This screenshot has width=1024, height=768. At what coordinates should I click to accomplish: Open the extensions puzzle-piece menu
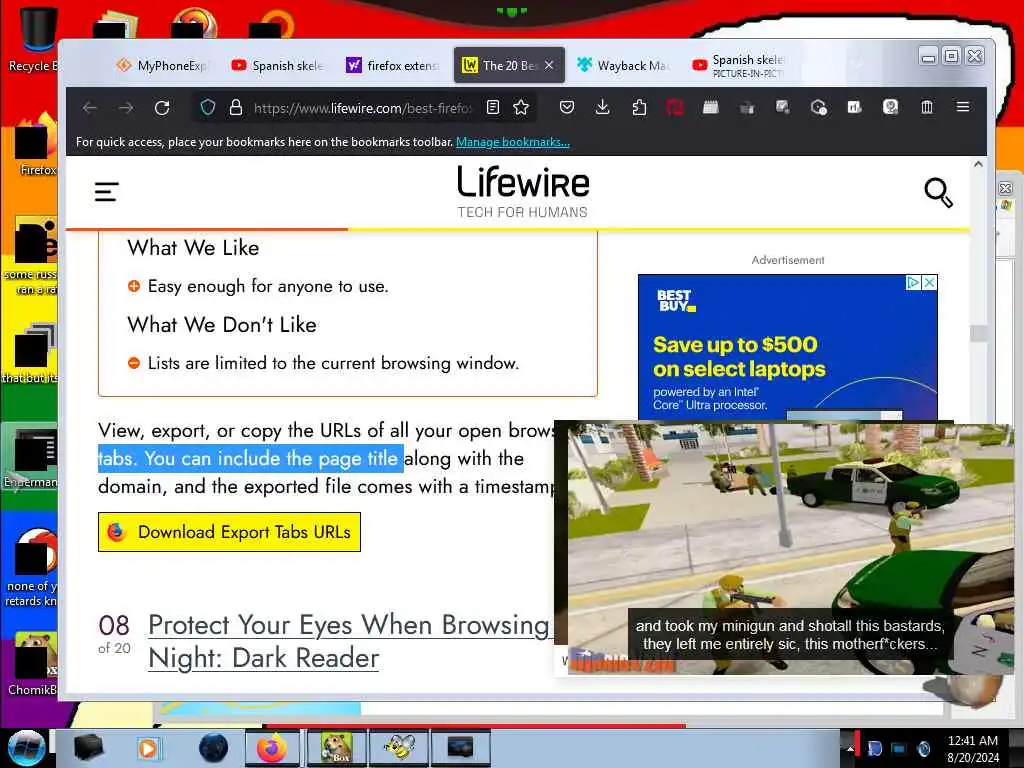point(639,107)
